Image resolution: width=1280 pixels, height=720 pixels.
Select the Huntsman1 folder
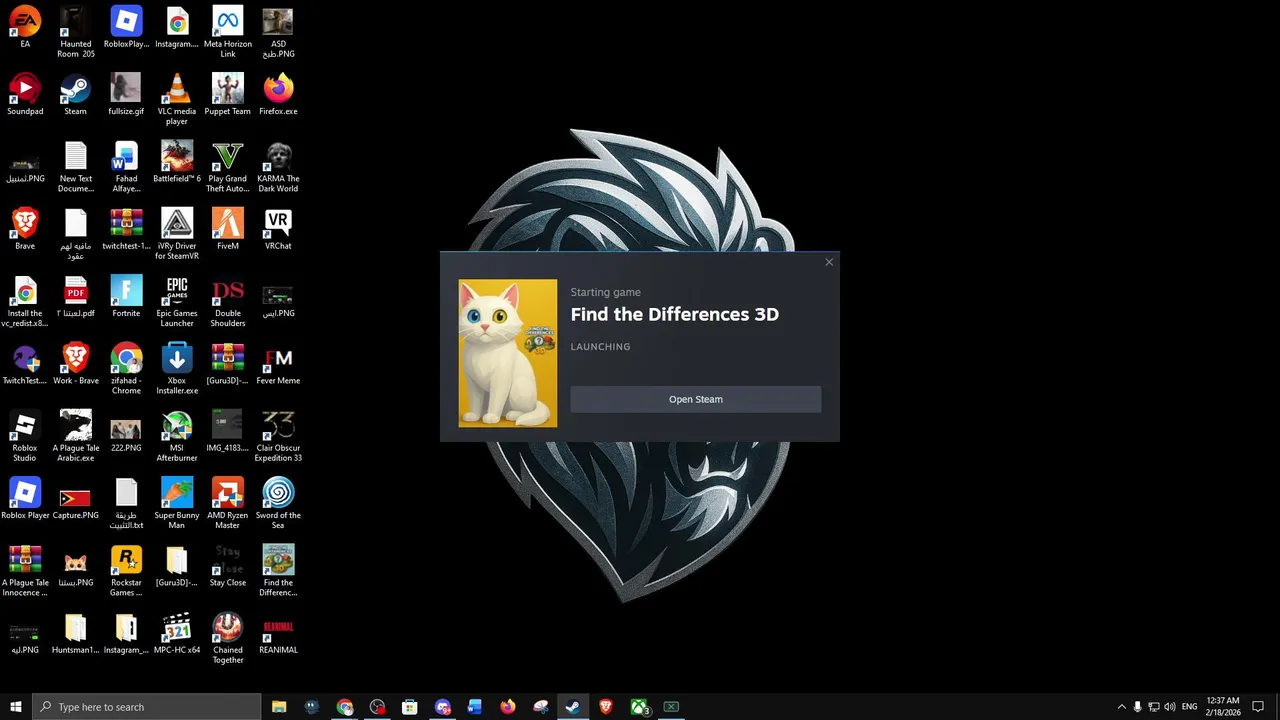point(76,633)
